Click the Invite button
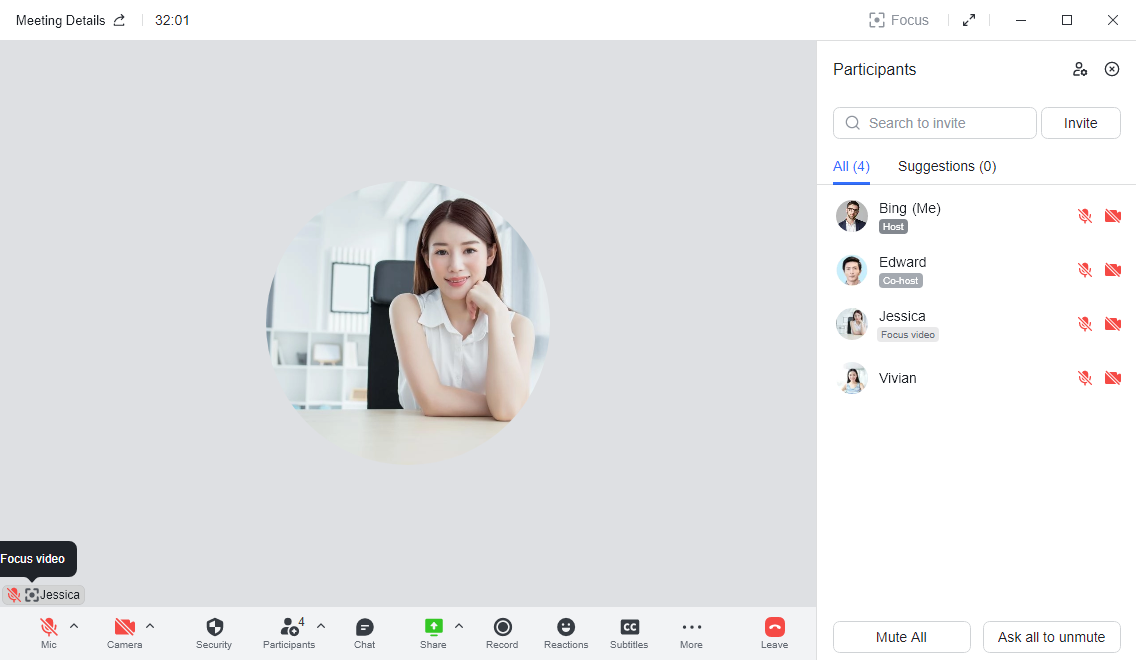The width and height of the screenshot is (1136, 660). click(1080, 122)
